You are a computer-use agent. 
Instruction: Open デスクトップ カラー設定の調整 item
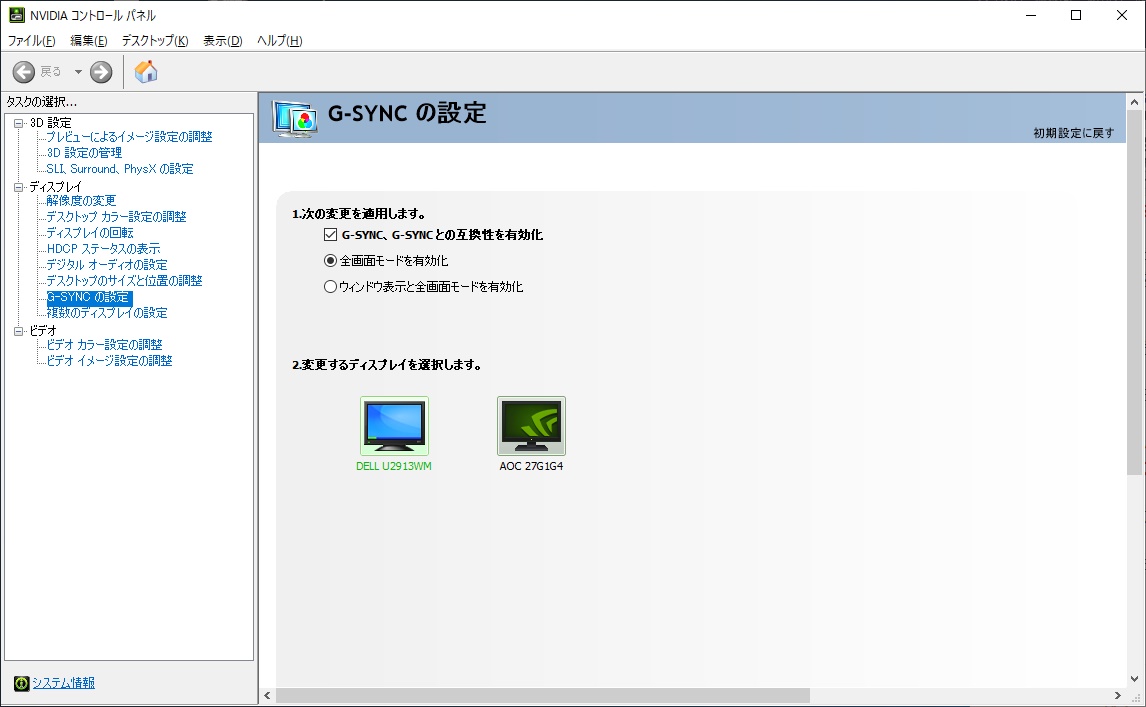116,216
